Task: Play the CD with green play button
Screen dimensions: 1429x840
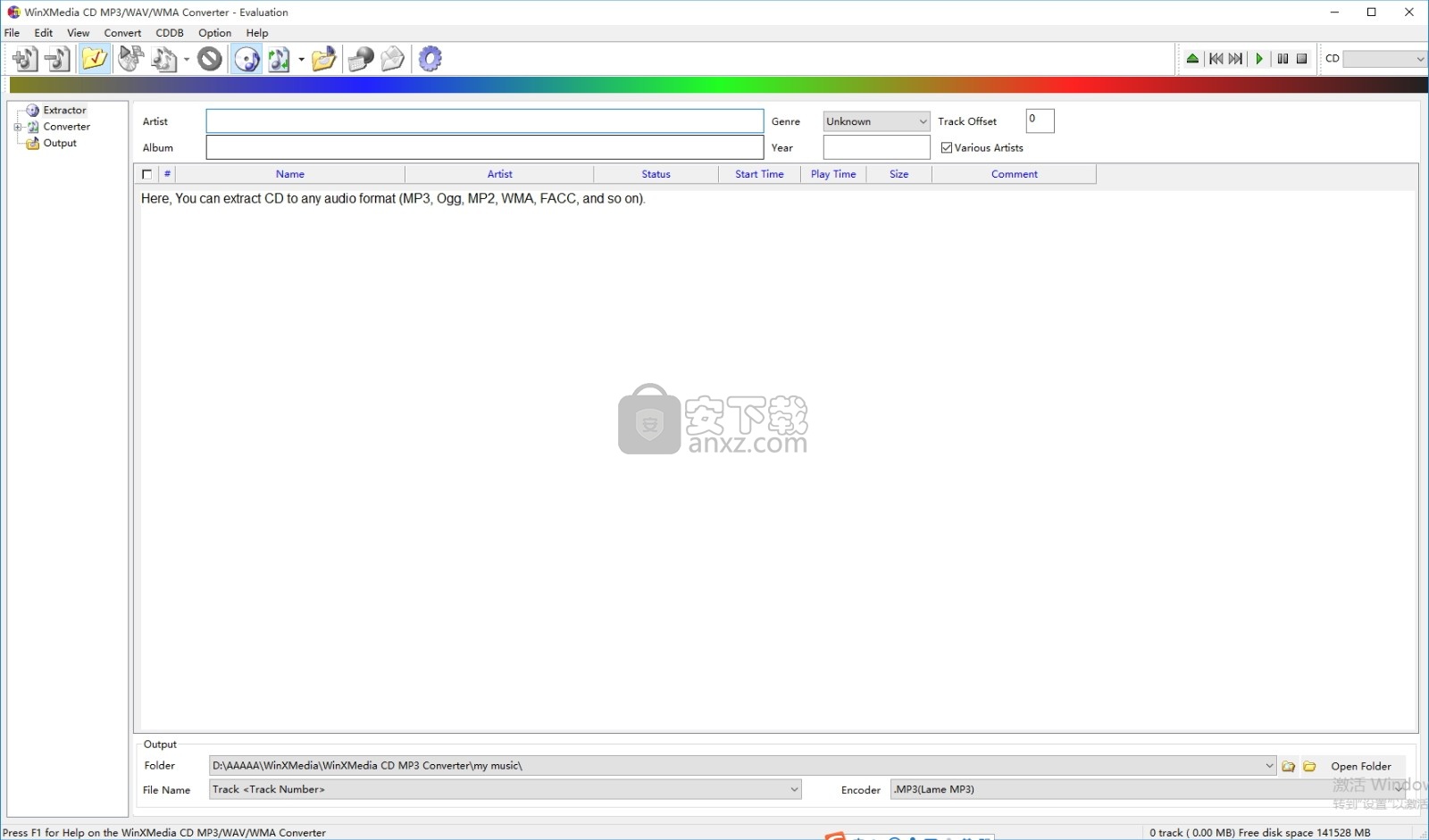Action: (1259, 59)
